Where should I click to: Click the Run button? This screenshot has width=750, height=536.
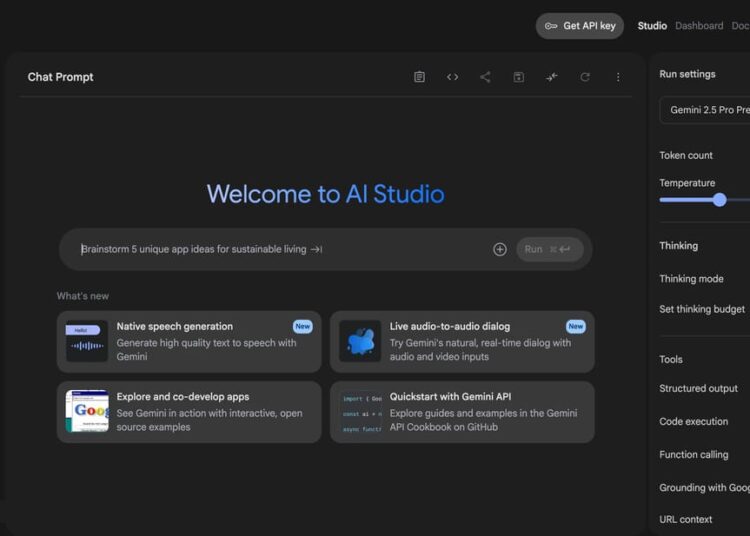[549, 249]
